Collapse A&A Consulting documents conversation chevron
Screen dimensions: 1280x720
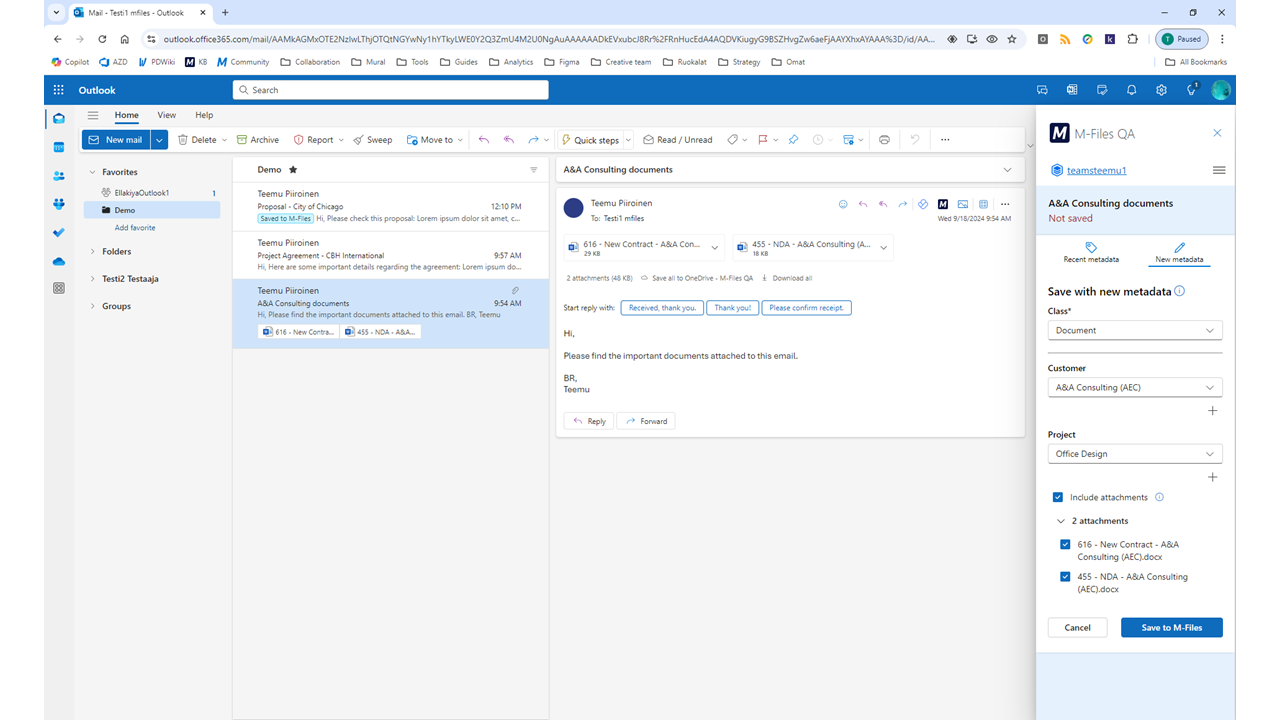pyautogui.click(x=1007, y=170)
